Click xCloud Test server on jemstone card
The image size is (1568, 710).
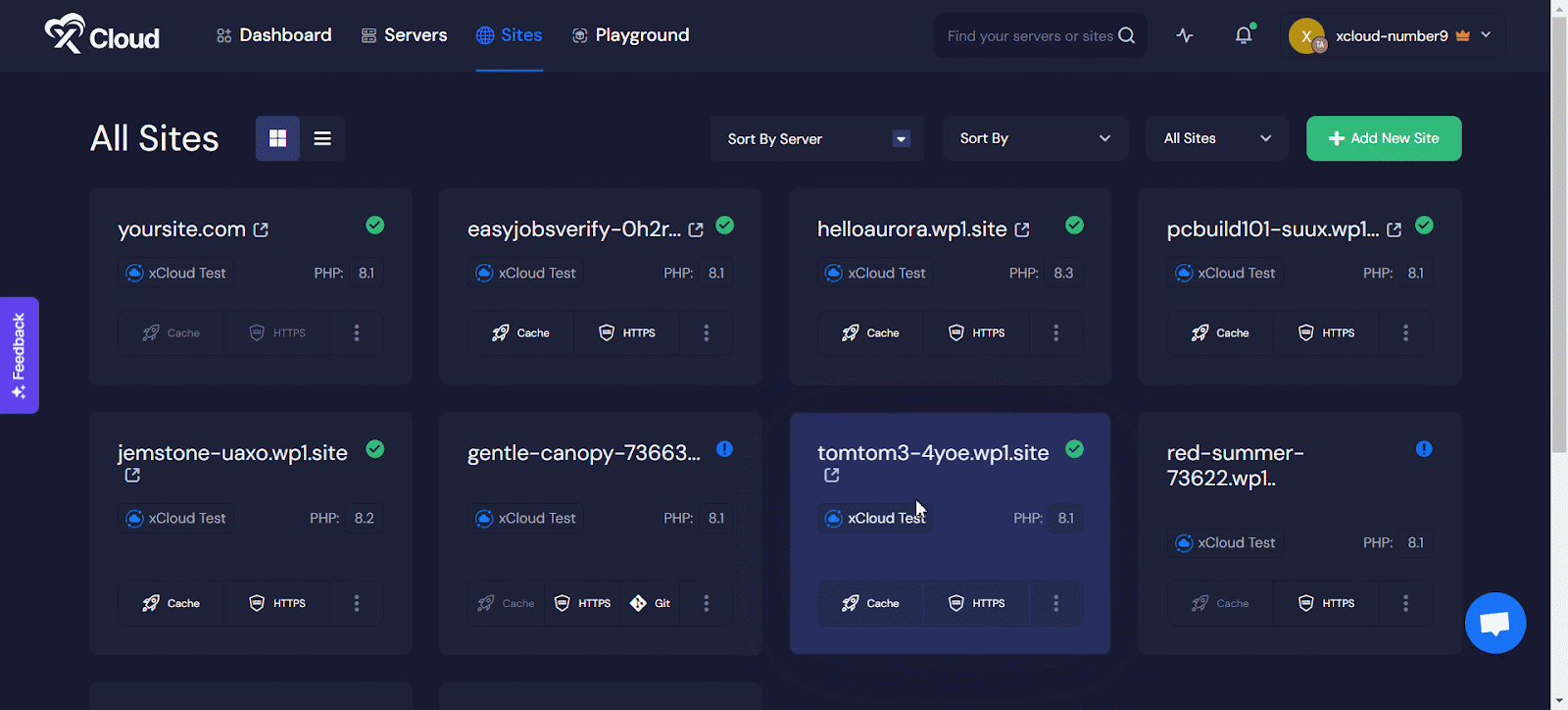click(175, 518)
